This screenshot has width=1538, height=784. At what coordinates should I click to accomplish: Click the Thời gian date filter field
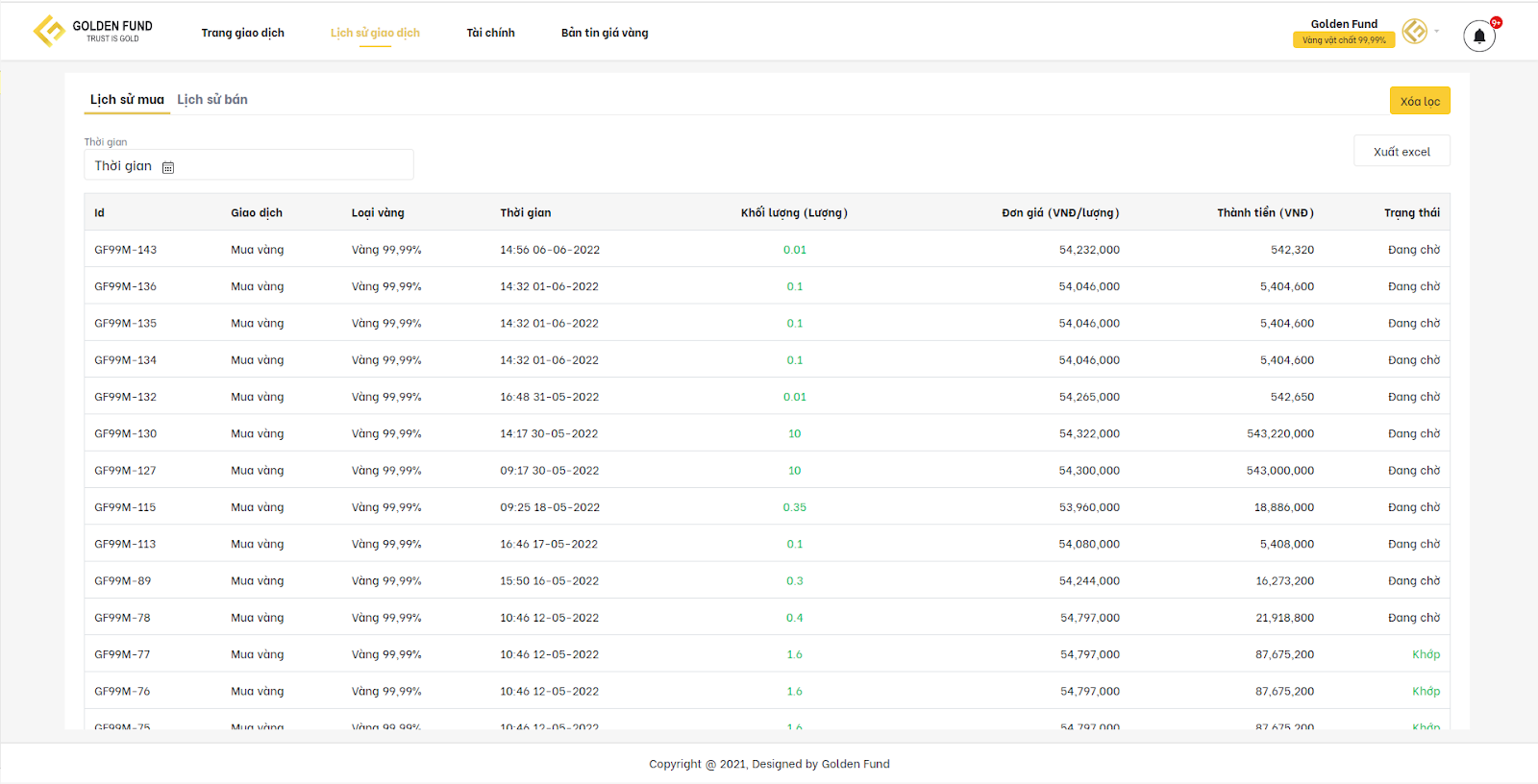tap(249, 164)
